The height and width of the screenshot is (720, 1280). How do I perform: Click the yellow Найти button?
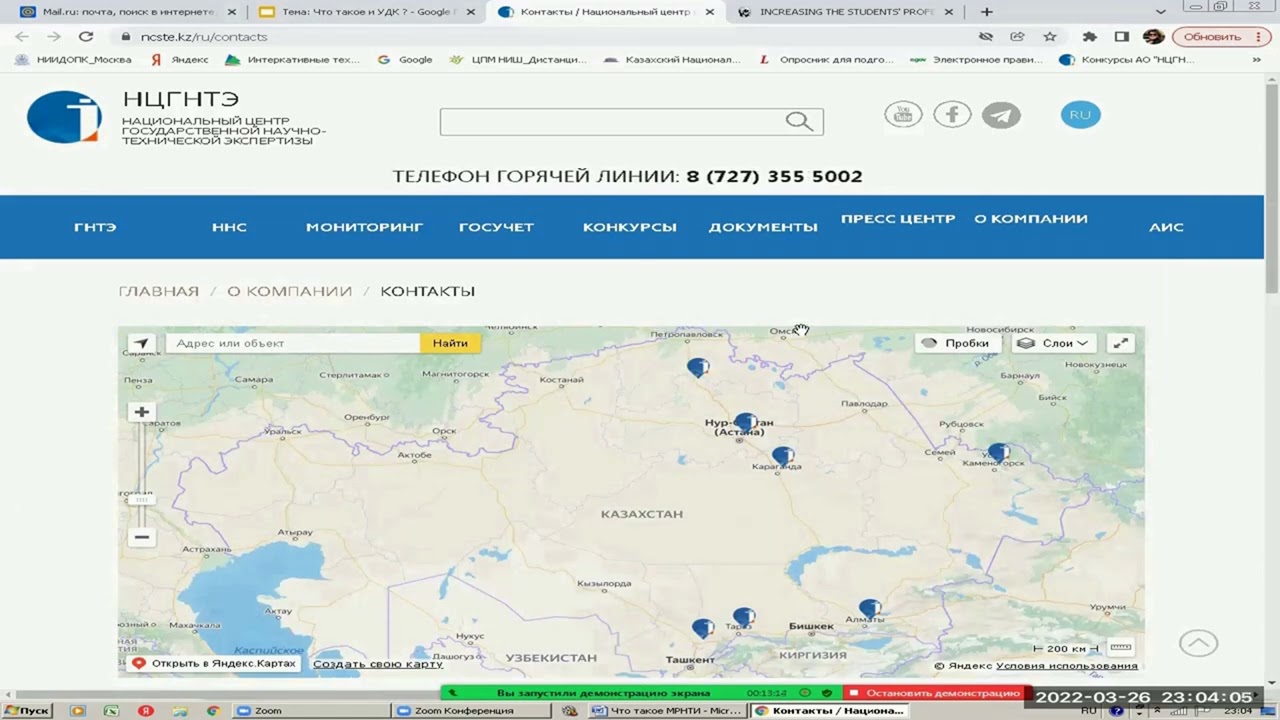coord(450,343)
